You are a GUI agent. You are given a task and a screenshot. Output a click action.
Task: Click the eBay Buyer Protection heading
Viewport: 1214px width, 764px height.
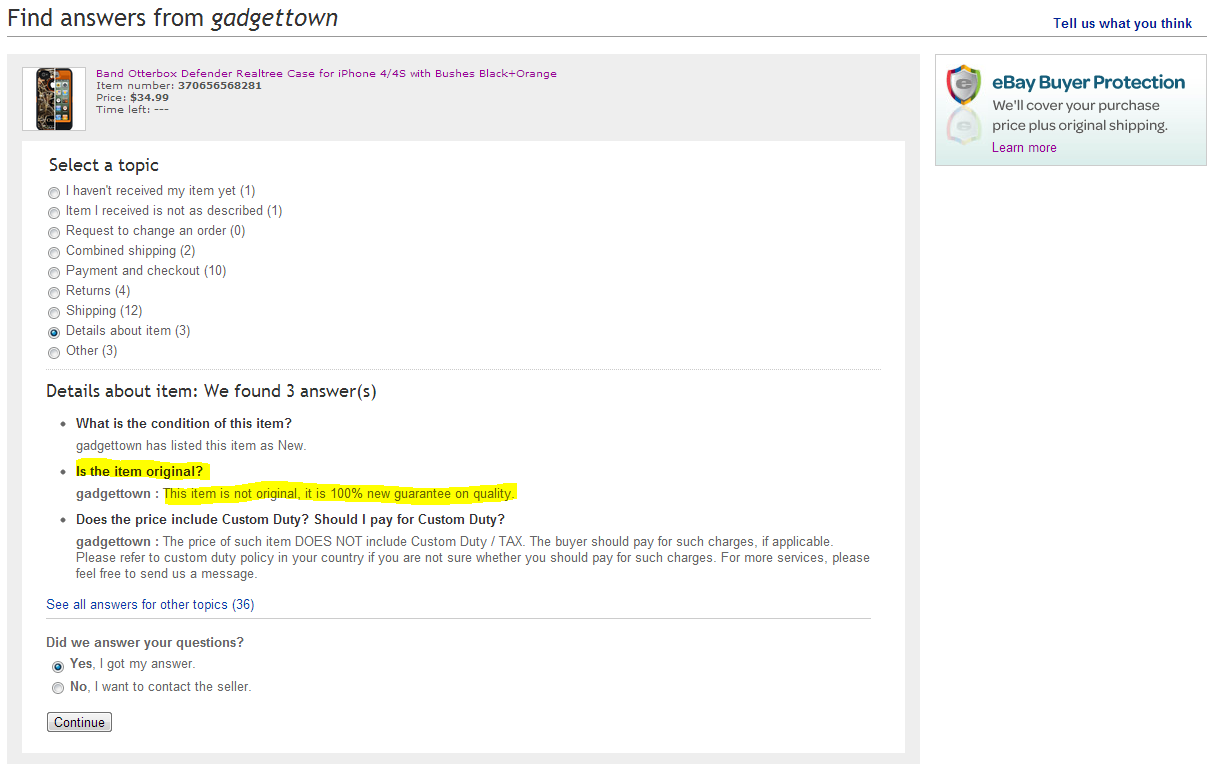point(1088,83)
